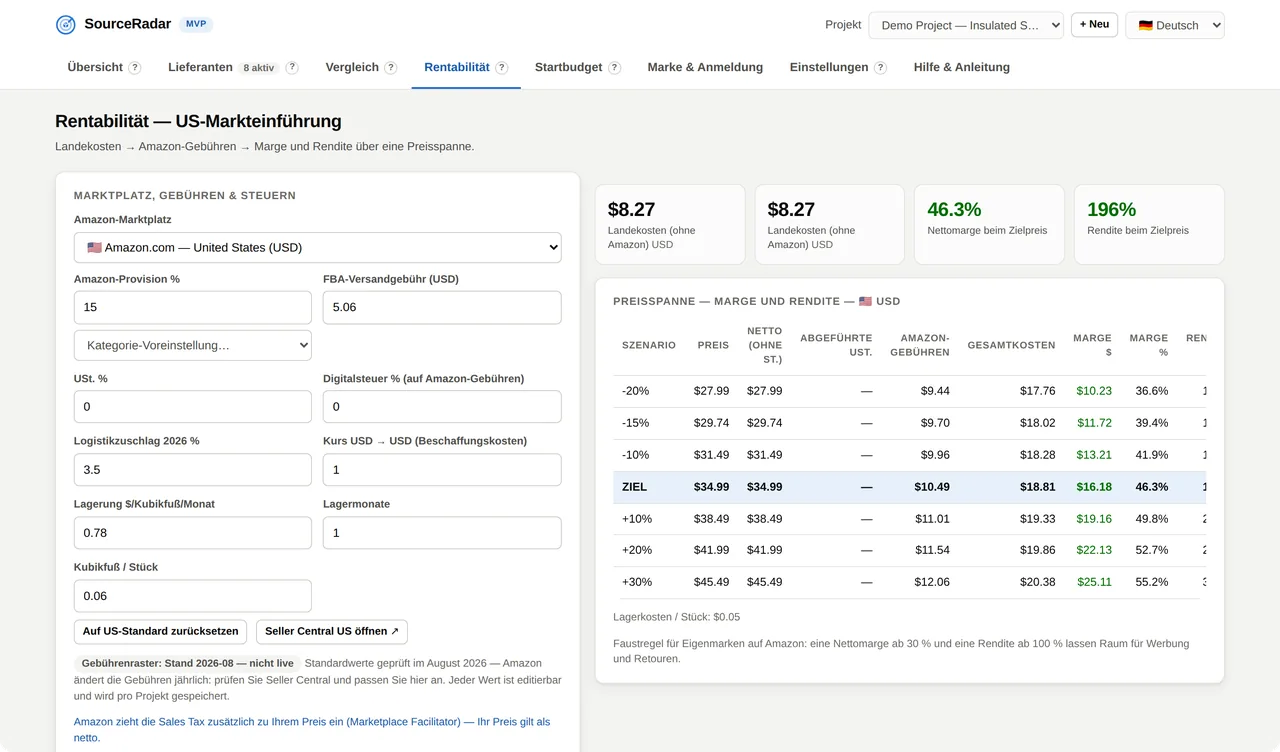Select the -20% scenario row label
Viewport: 1280px width, 752px height.
point(635,391)
